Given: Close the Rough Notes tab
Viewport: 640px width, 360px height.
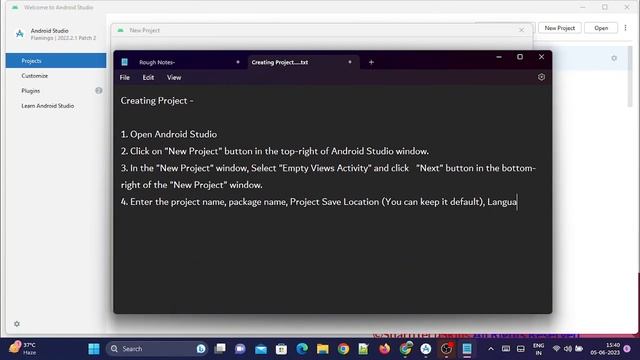Looking at the screenshot, I should [238, 62].
